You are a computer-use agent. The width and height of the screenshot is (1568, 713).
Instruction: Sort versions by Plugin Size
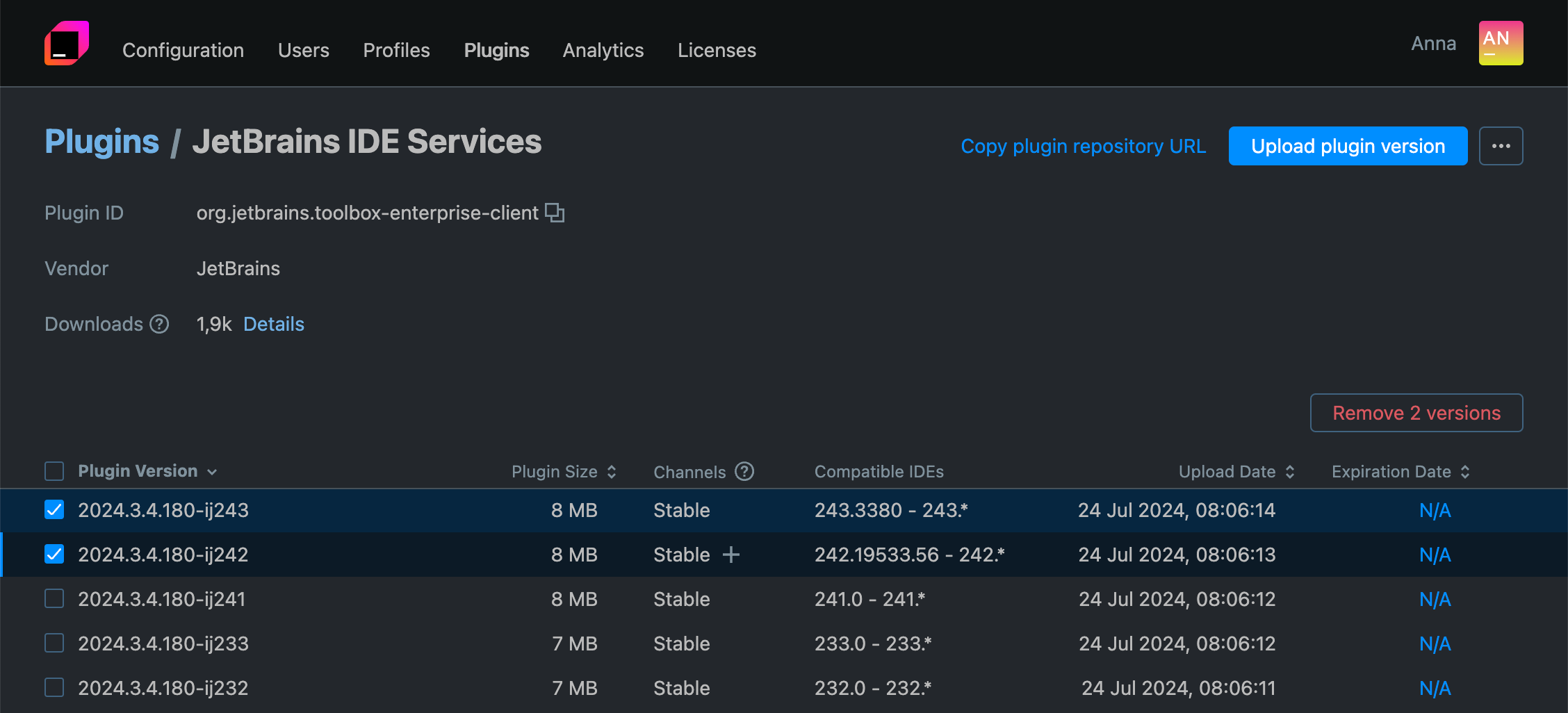click(x=611, y=471)
